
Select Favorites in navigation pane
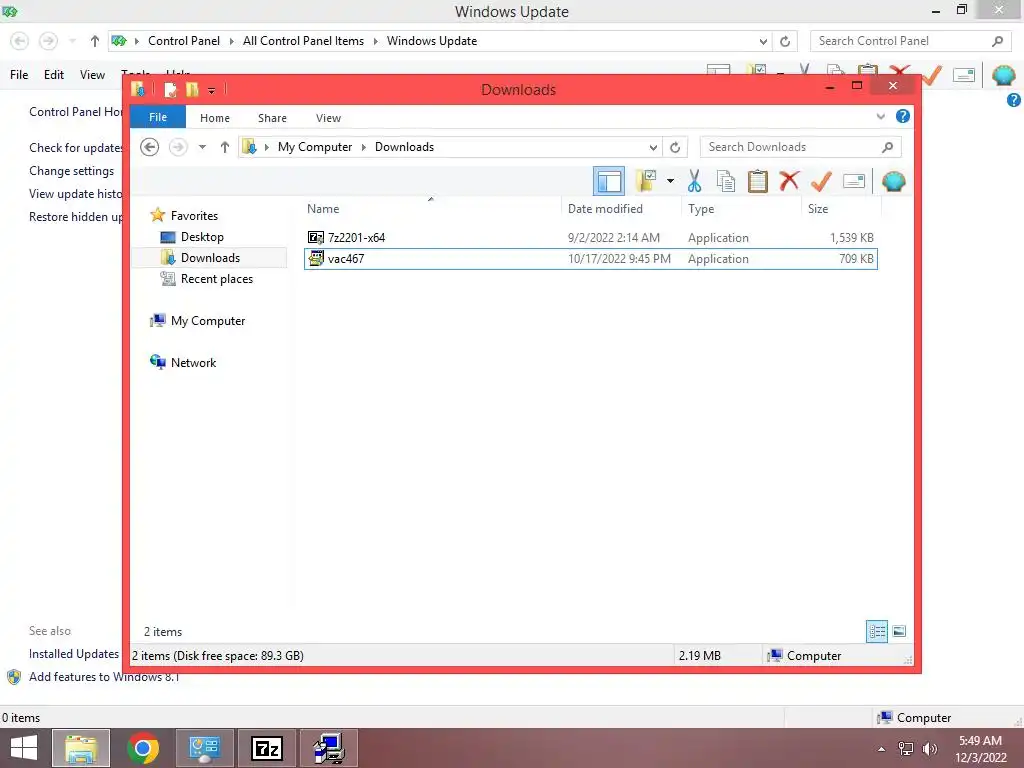(x=194, y=216)
